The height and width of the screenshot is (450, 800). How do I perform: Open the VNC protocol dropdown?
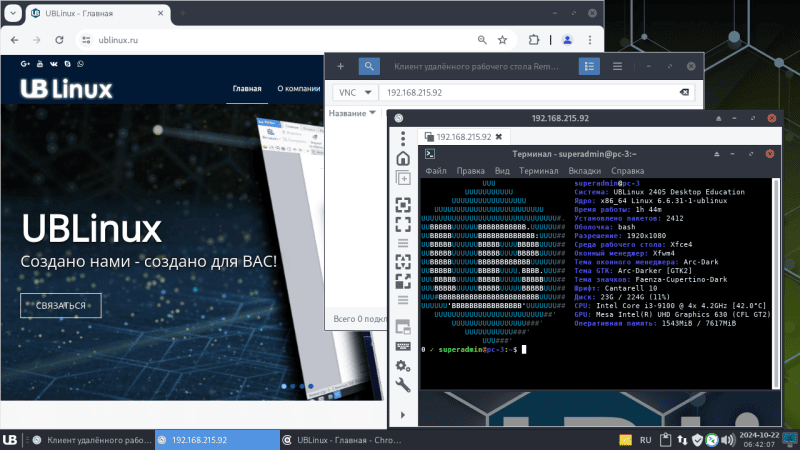coord(355,92)
